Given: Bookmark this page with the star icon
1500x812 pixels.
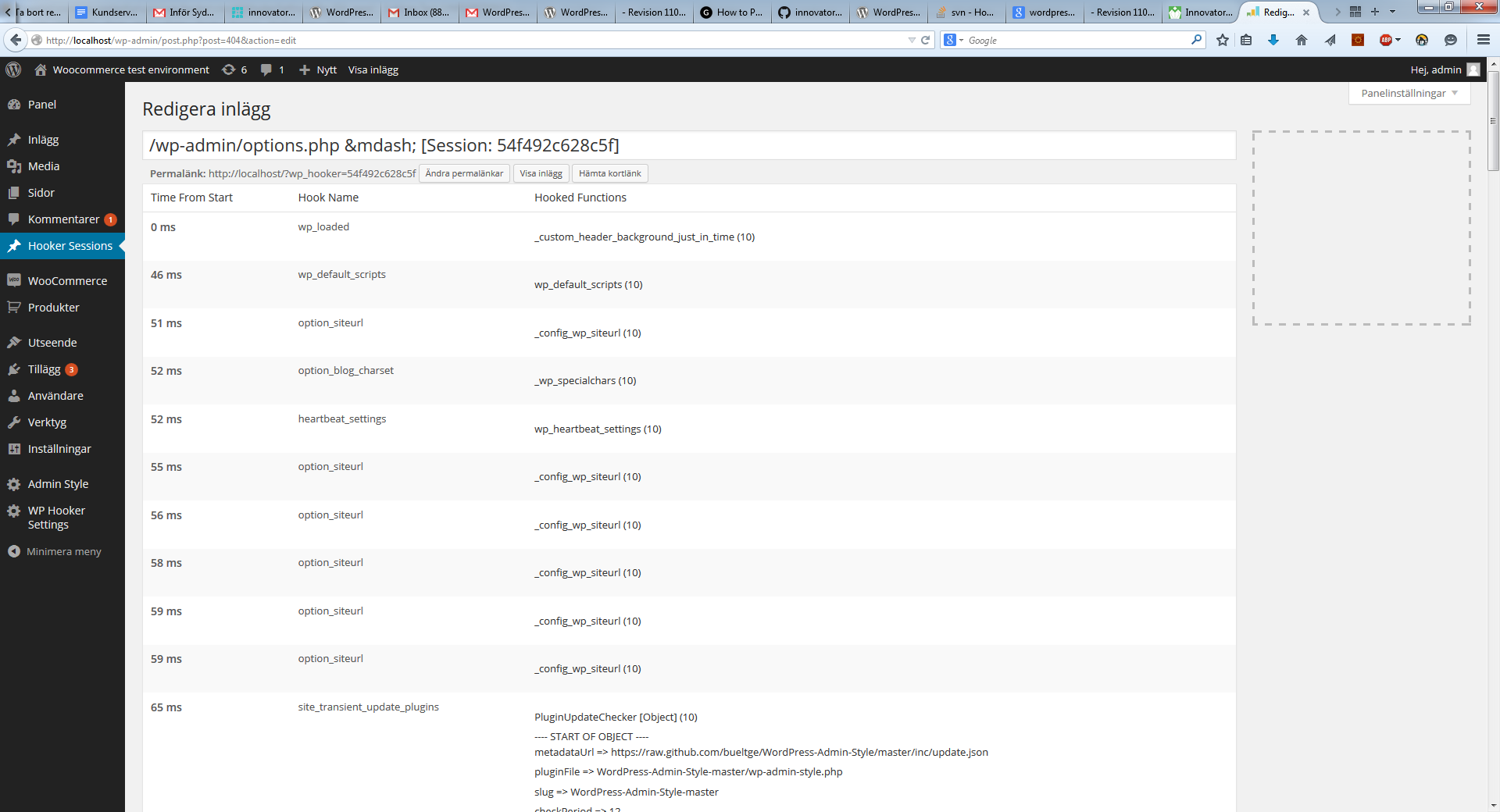Looking at the screenshot, I should click(x=1223, y=40).
